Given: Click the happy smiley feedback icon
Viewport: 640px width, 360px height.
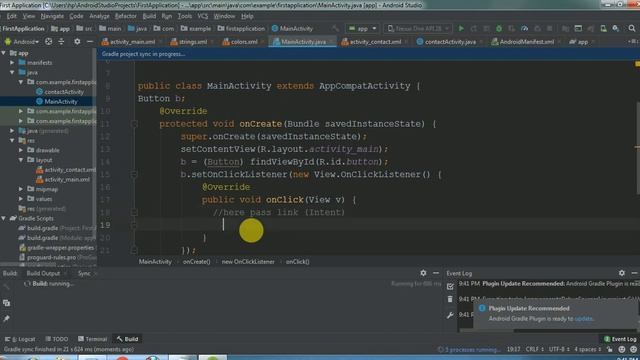Looking at the screenshot, I should (622, 349).
